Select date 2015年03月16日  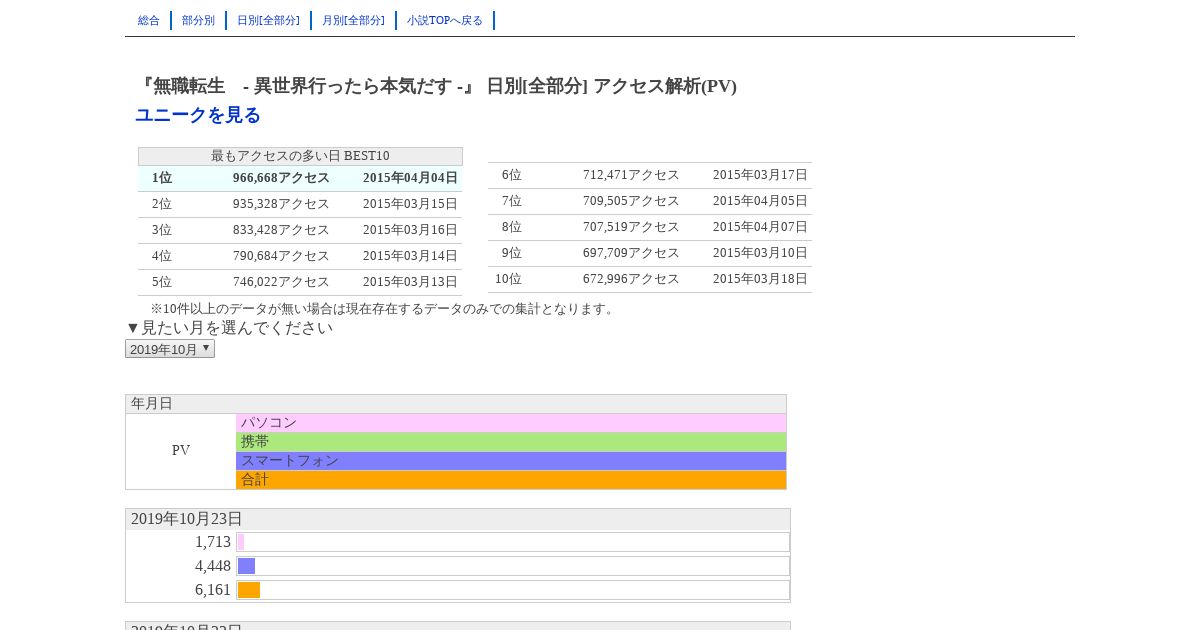click(410, 230)
